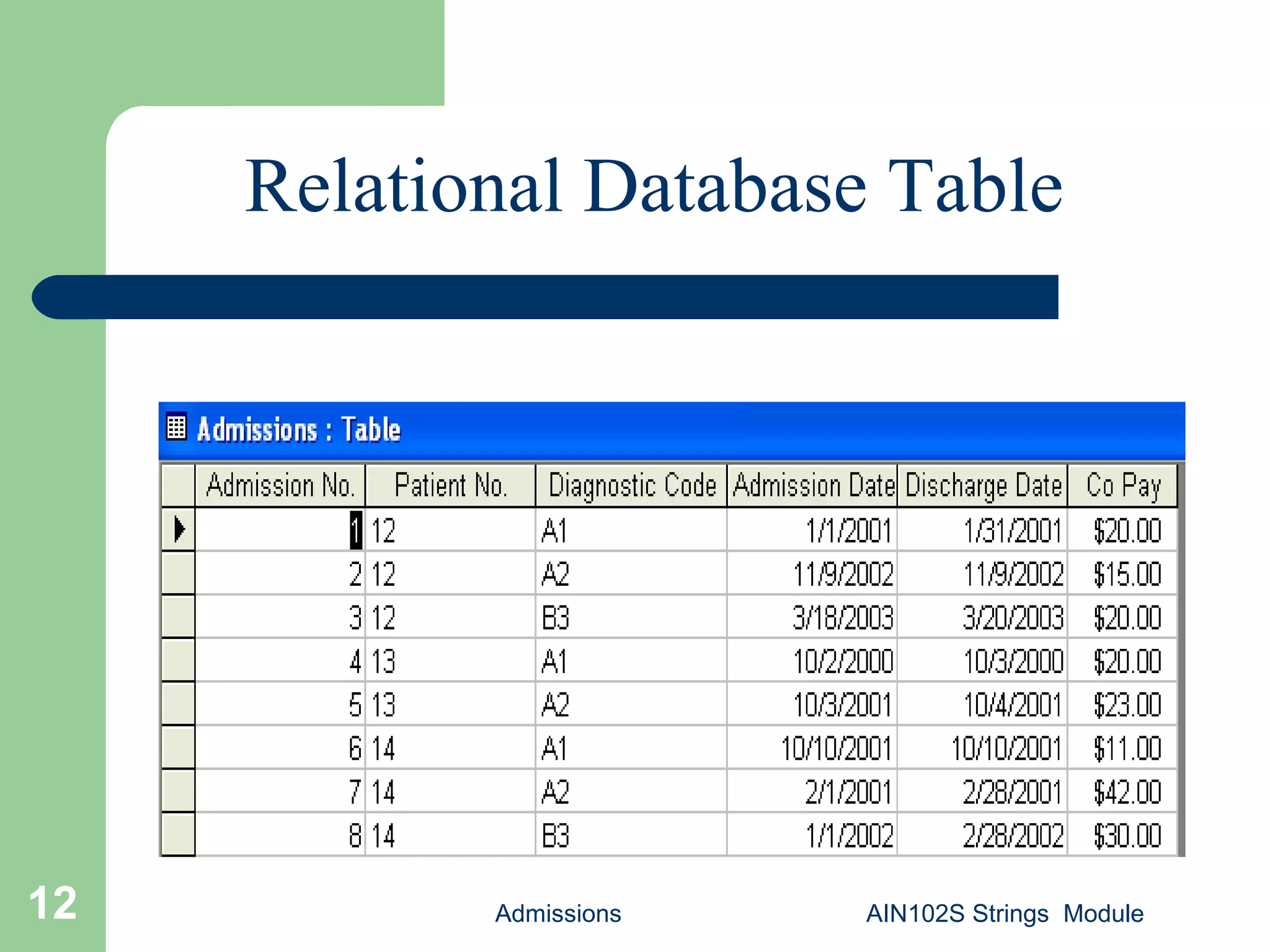The height and width of the screenshot is (952, 1270).
Task: Click Diagnostic Code A2 in admission 5 row
Action: point(631,704)
